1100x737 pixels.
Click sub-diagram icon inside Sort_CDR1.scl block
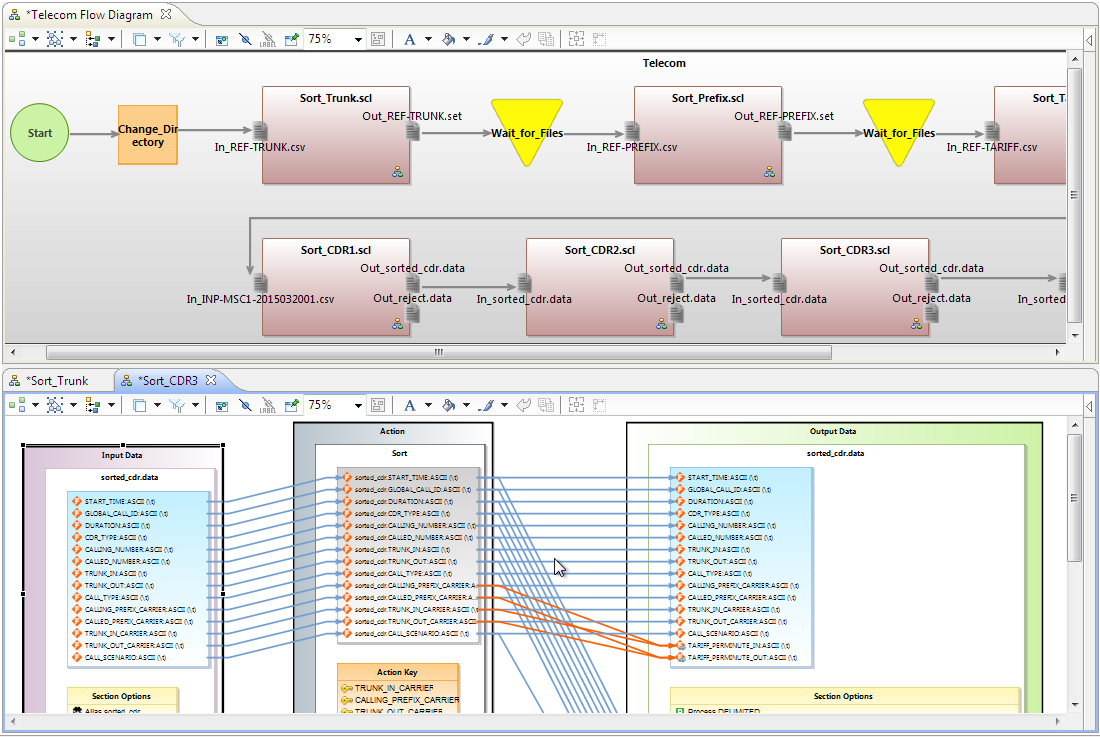click(x=398, y=324)
